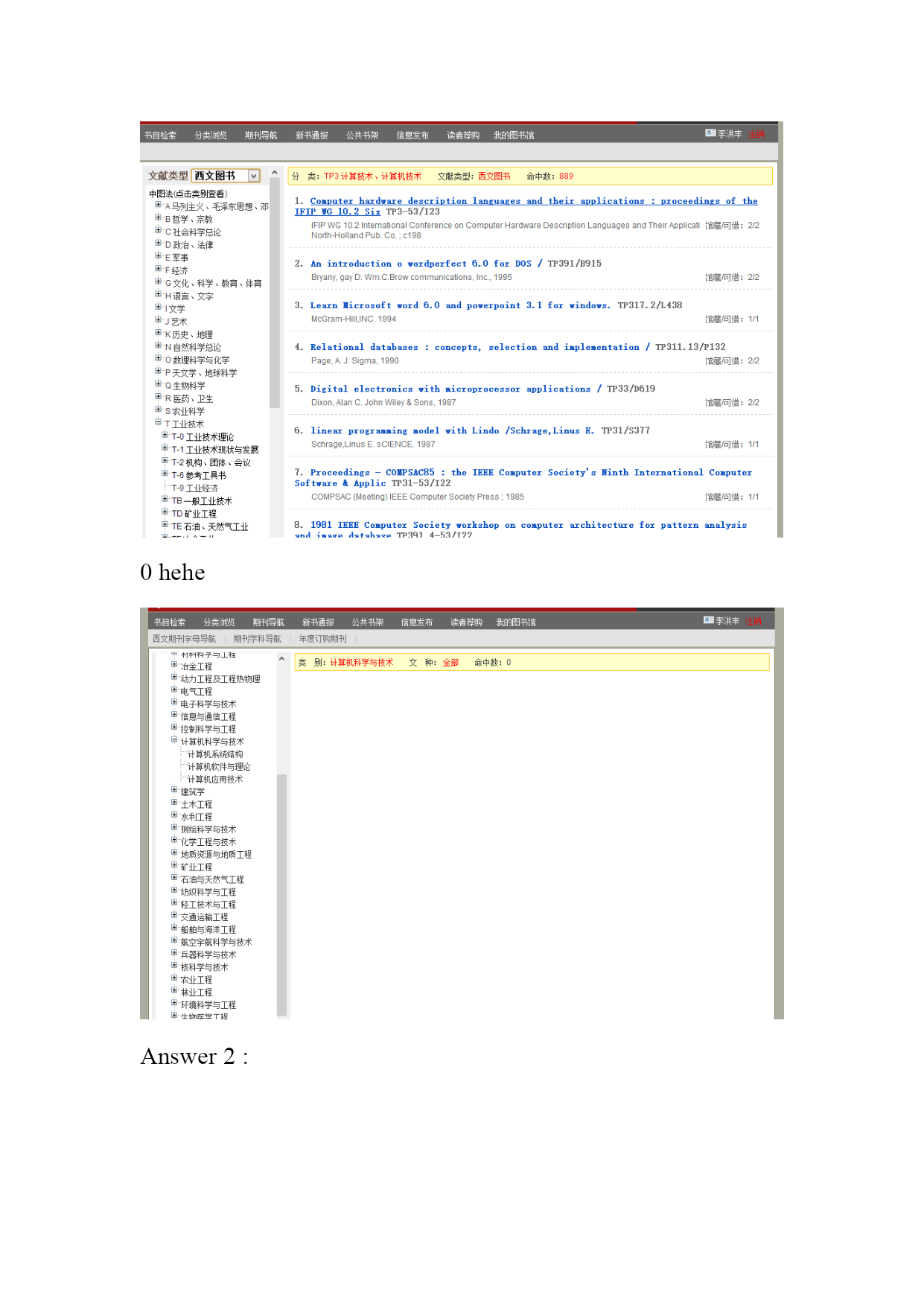This screenshot has height=1306, width=924.
Task: Expand the B 哲学、宗教 category node
Action: (x=158, y=217)
